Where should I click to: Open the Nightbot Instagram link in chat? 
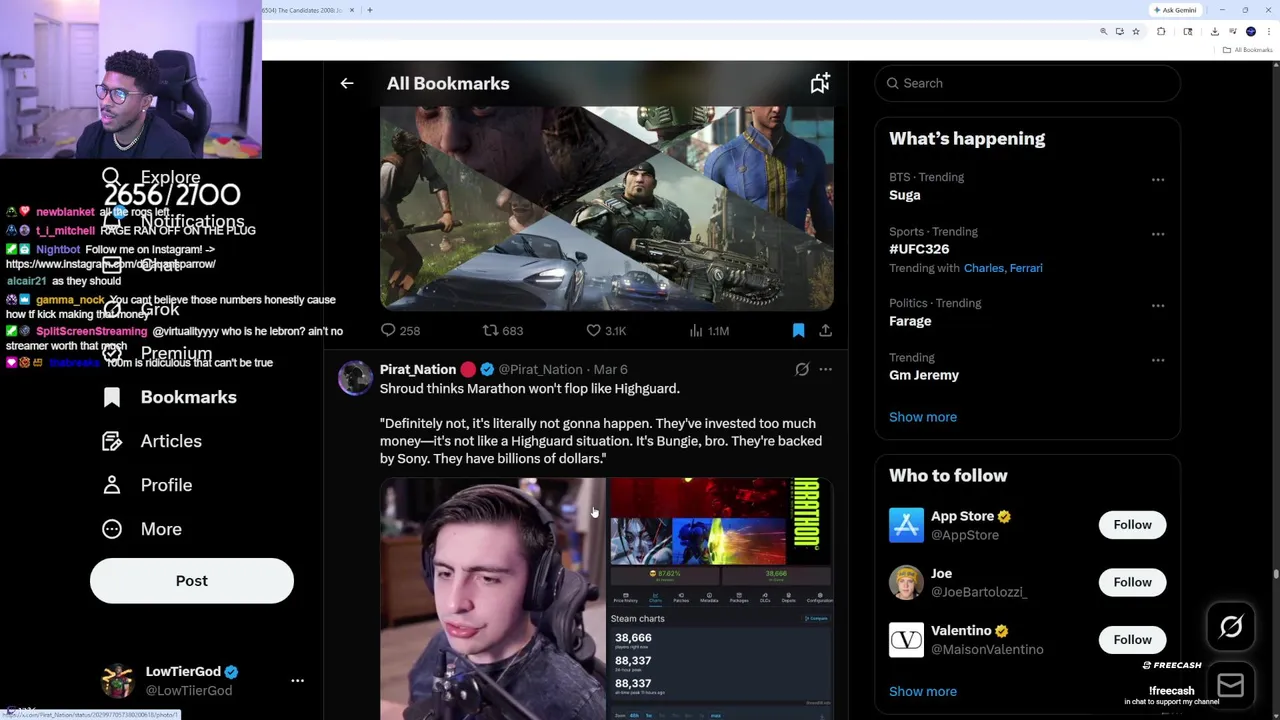click(111, 264)
